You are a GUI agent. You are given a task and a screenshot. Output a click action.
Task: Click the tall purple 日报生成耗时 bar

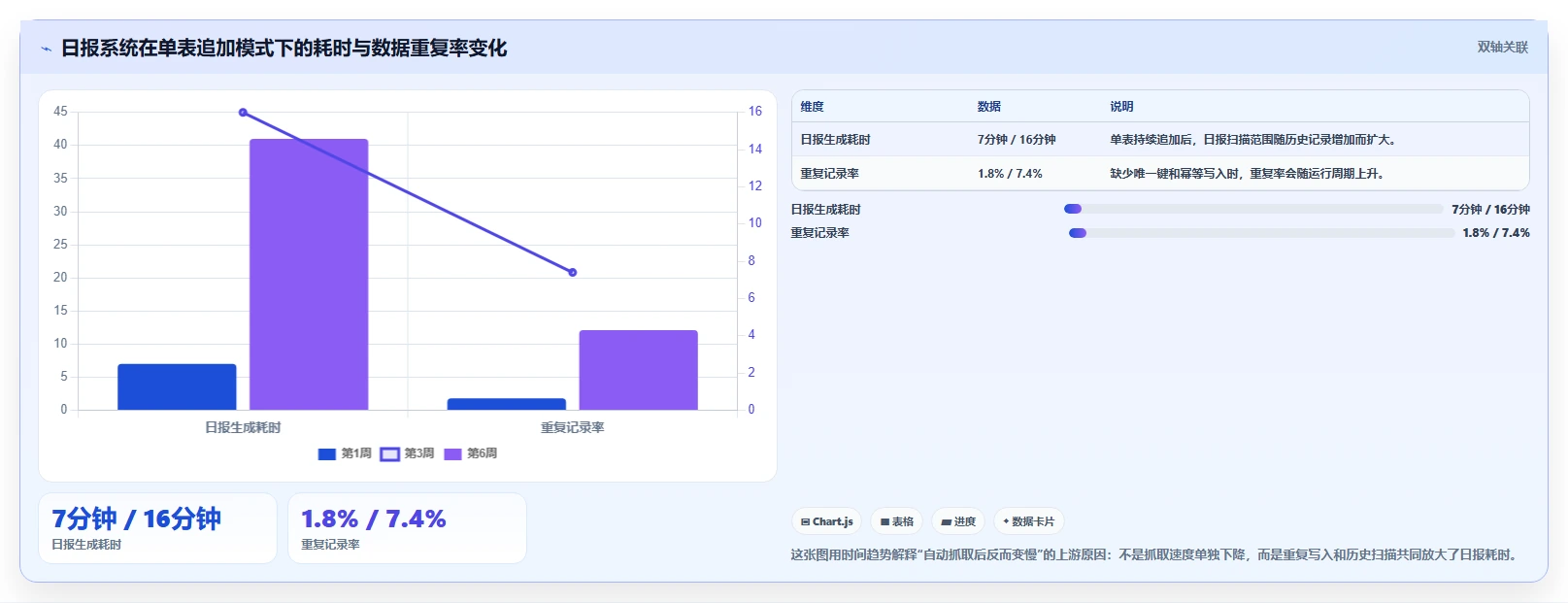pos(309,274)
